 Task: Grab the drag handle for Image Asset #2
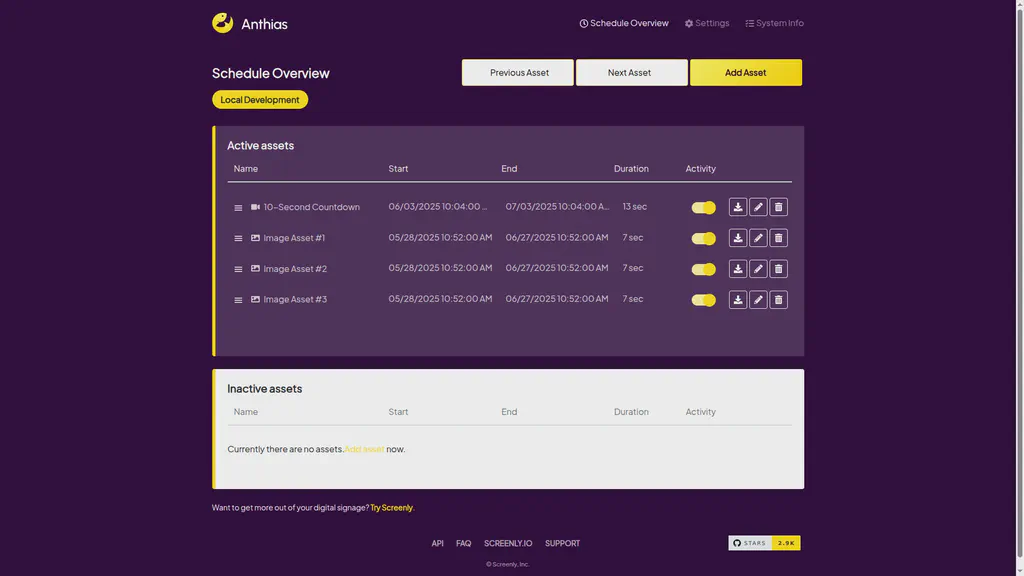click(x=238, y=268)
